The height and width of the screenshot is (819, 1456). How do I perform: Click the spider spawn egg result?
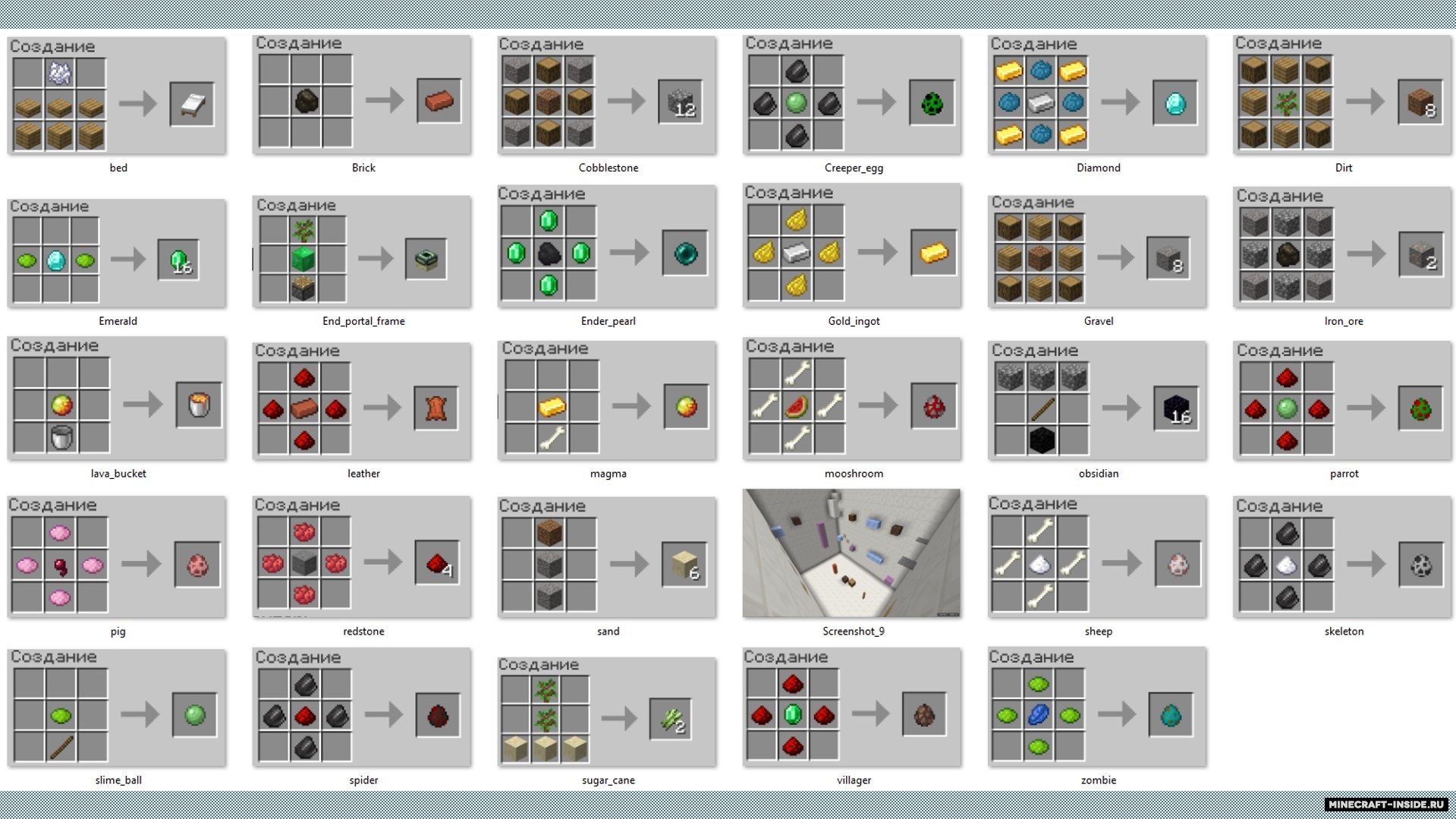pyautogui.click(x=438, y=715)
